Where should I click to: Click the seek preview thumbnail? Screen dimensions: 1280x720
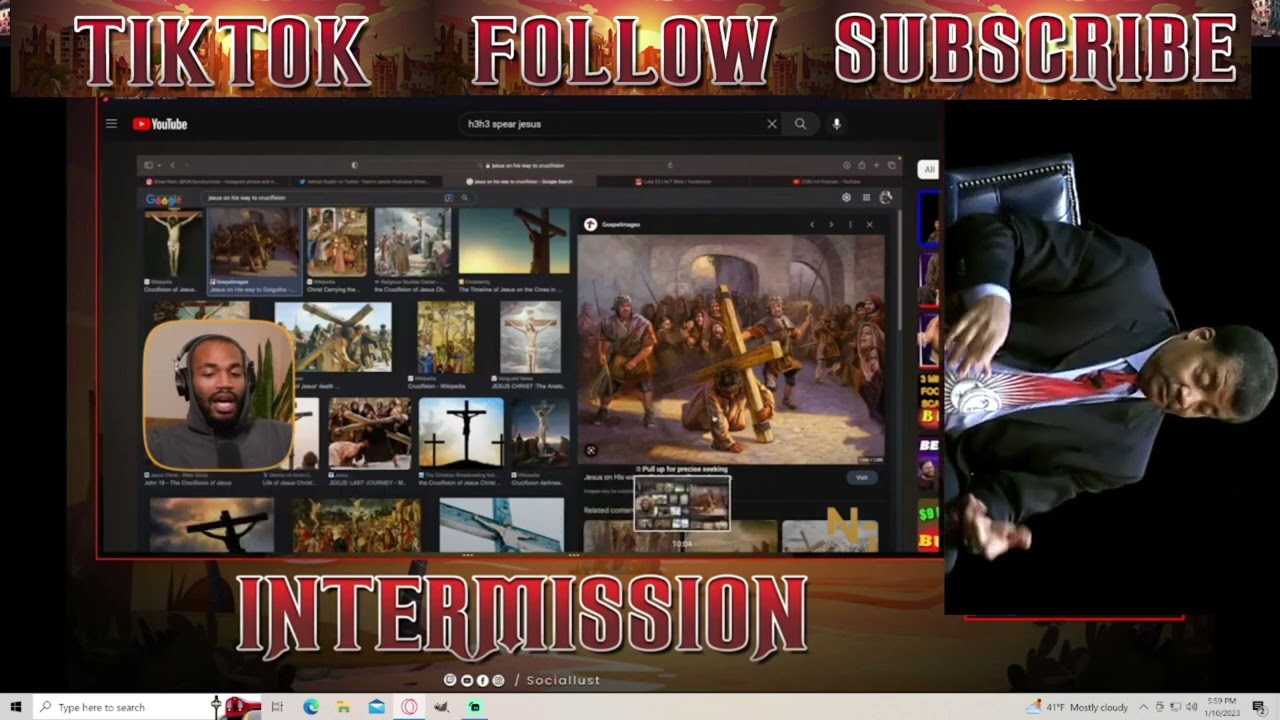click(x=682, y=504)
